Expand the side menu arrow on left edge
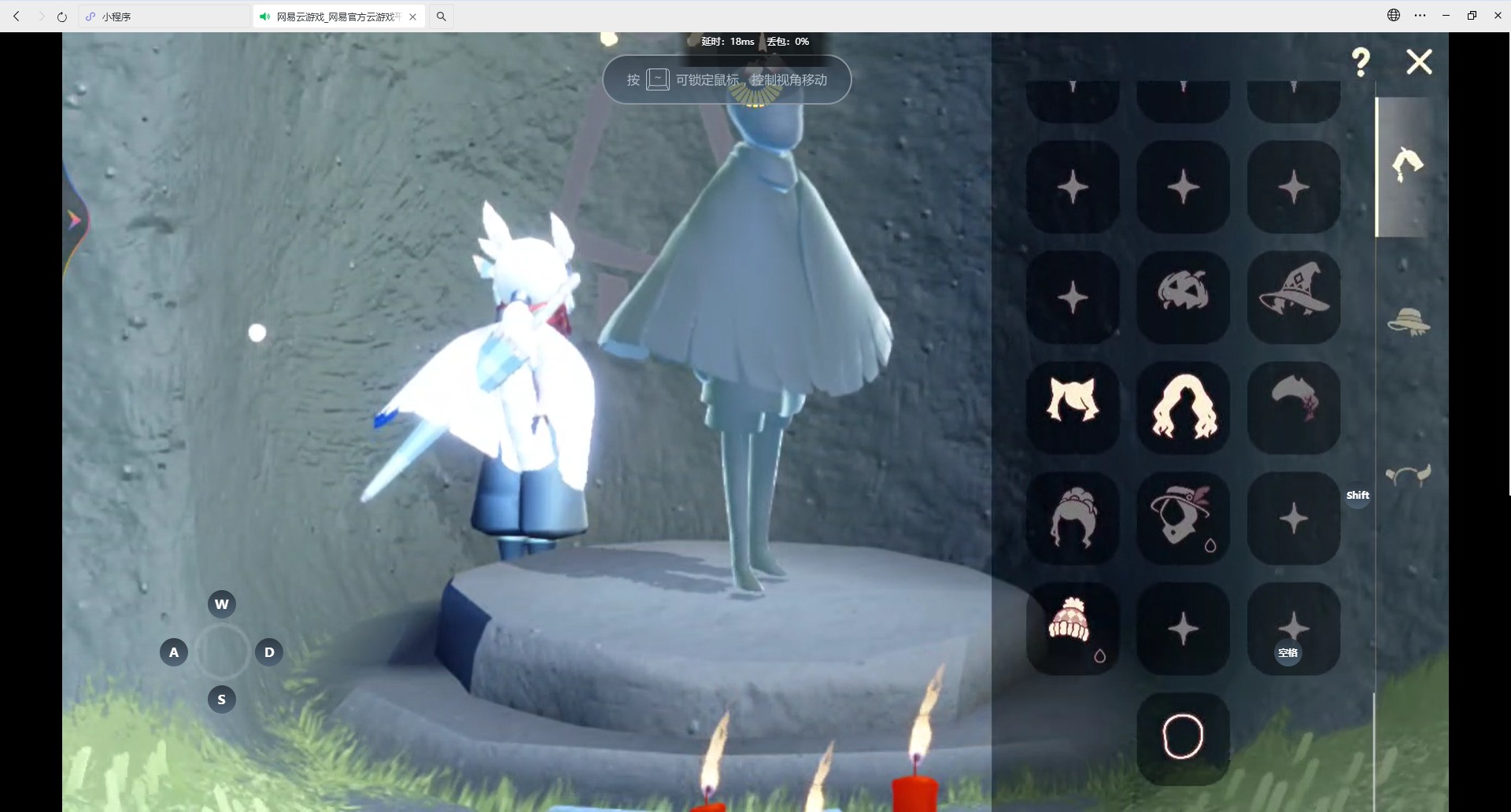The width and height of the screenshot is (1511, 812). [x=75, y=220]
